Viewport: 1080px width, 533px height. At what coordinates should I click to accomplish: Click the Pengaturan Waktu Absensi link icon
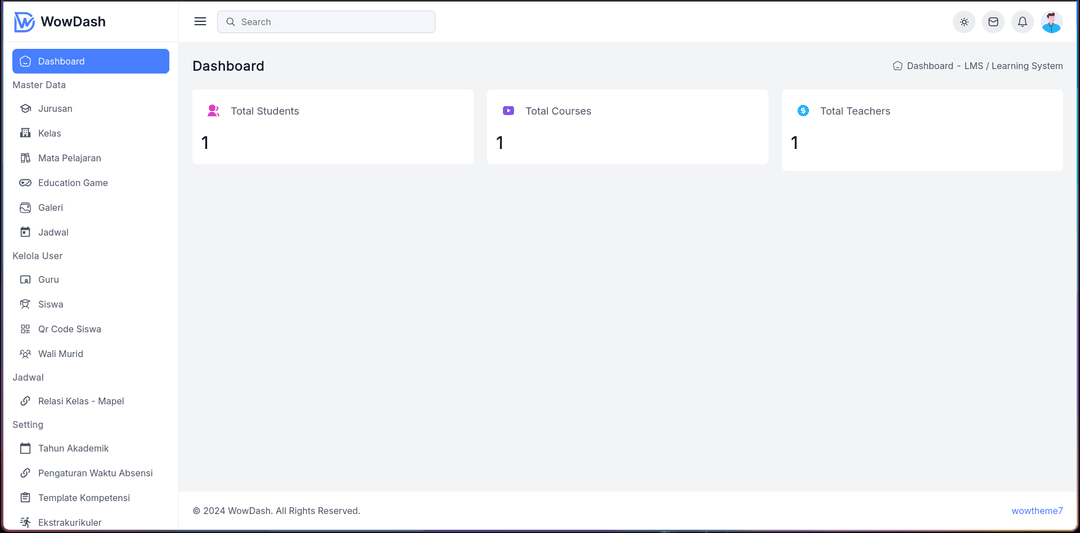(x=25, y=473)
